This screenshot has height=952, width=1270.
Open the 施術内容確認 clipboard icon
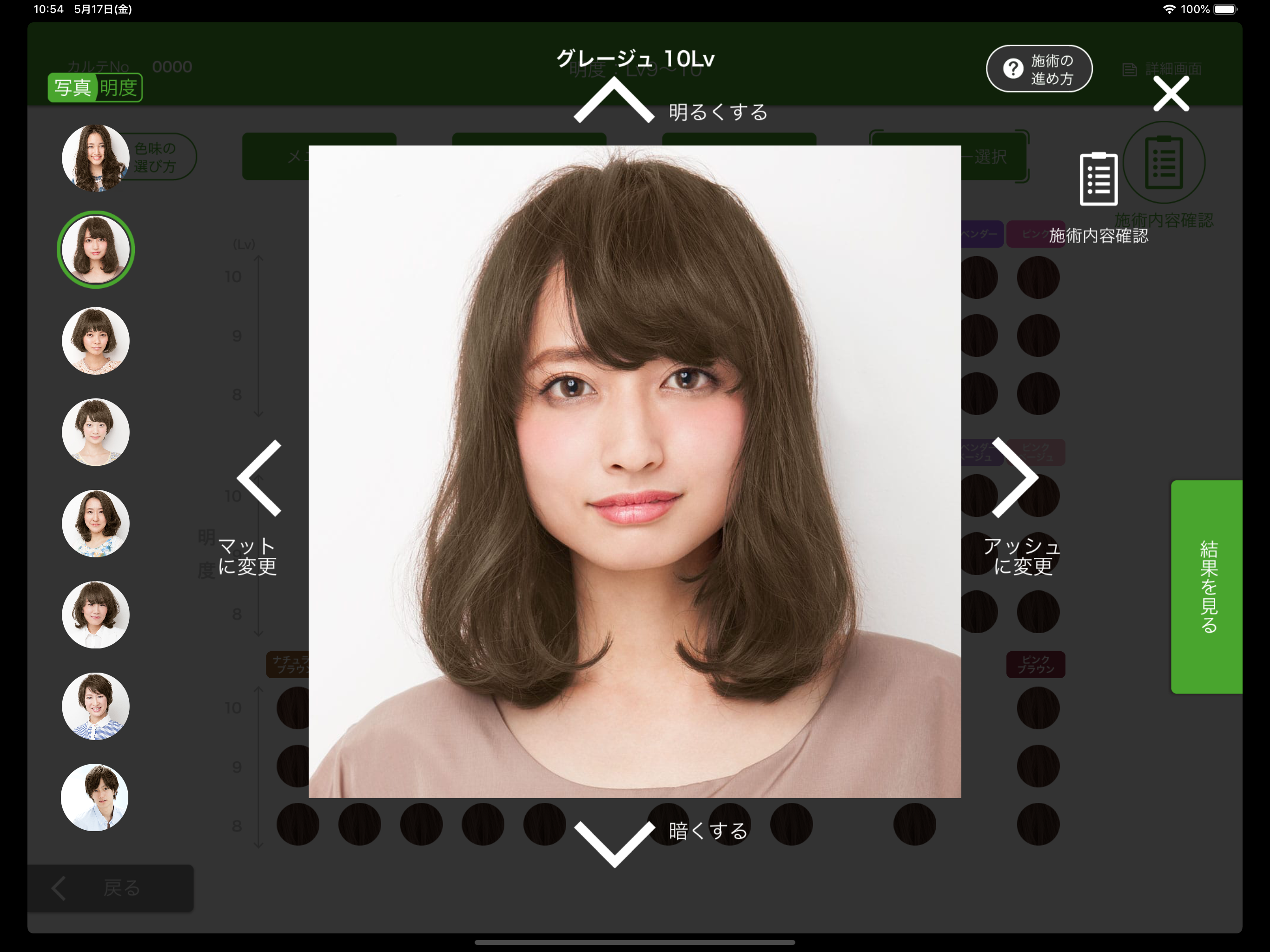1098,178
